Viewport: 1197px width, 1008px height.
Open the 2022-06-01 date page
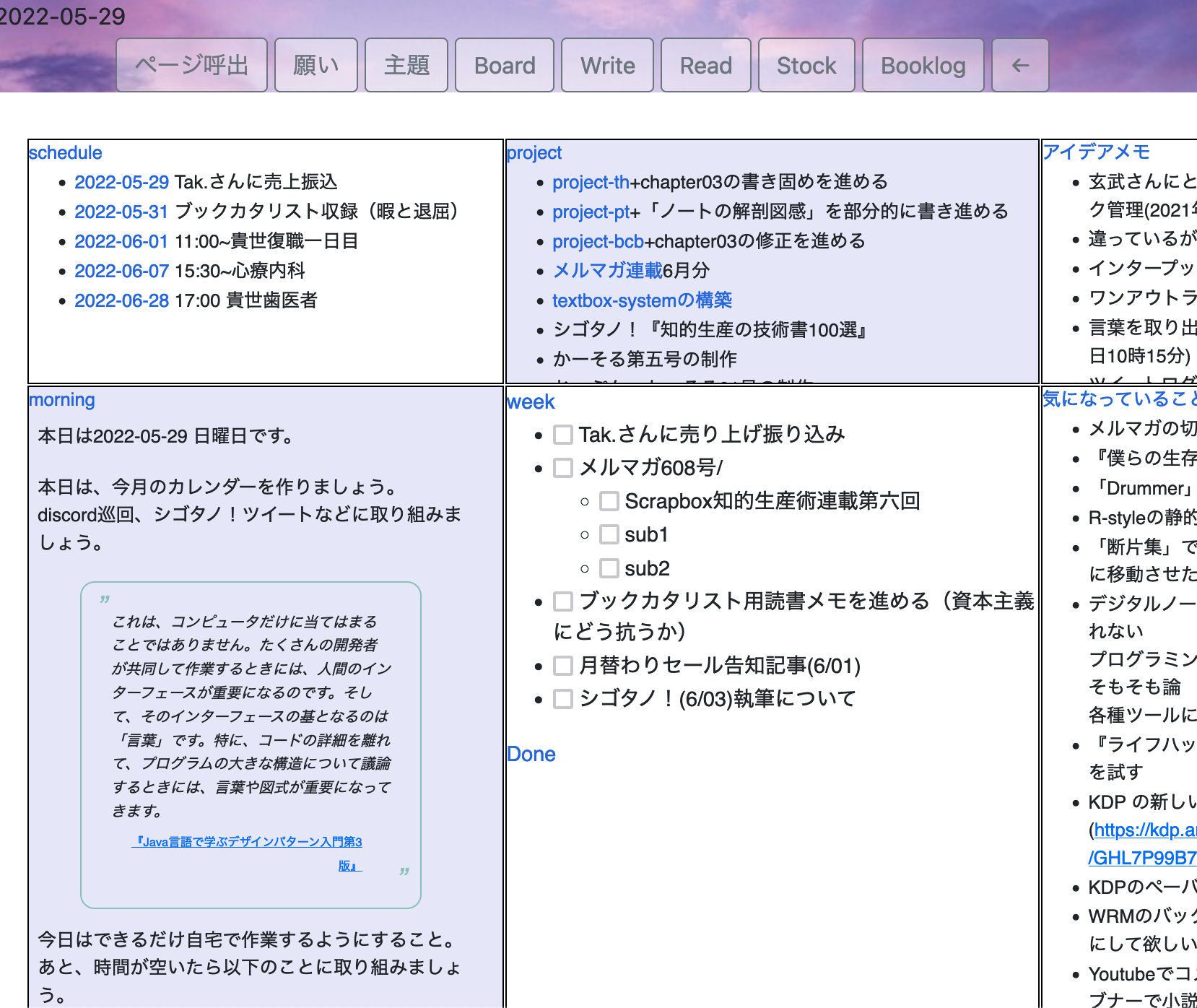click(x=121, y=241)
